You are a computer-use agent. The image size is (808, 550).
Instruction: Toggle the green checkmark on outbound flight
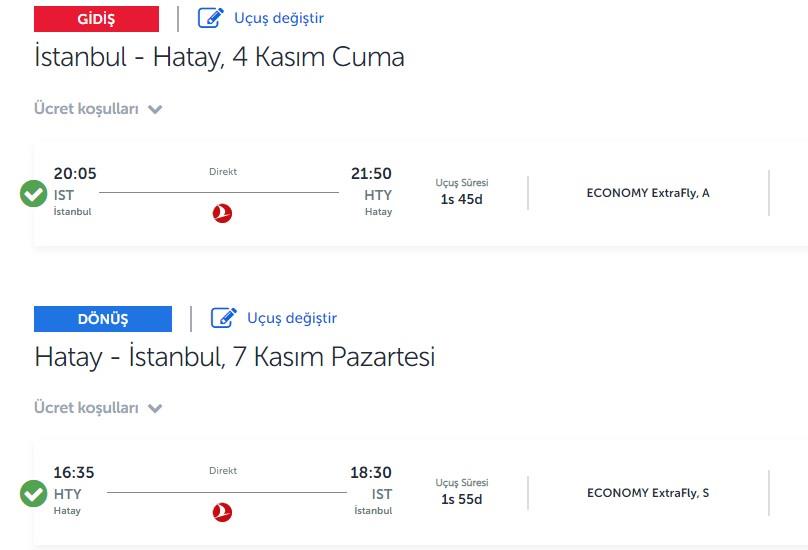tap(33, 193)
